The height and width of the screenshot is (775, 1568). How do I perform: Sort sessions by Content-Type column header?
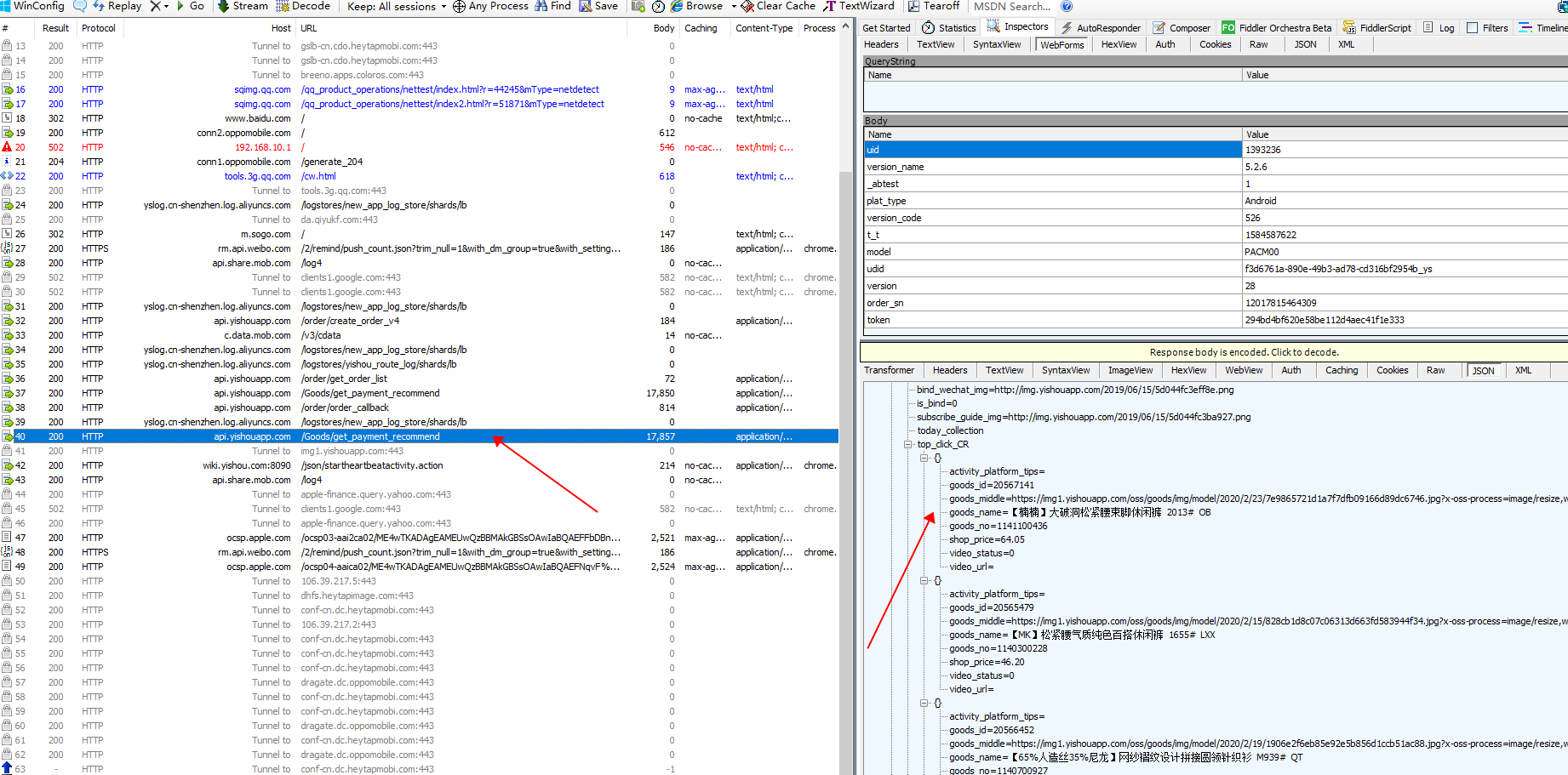(x=764, y=28)
